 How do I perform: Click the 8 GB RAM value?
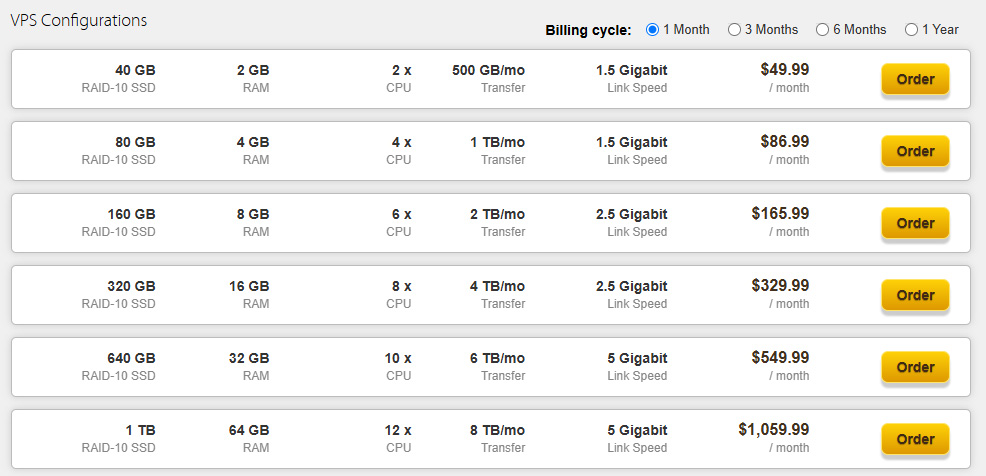pos(253,214)
